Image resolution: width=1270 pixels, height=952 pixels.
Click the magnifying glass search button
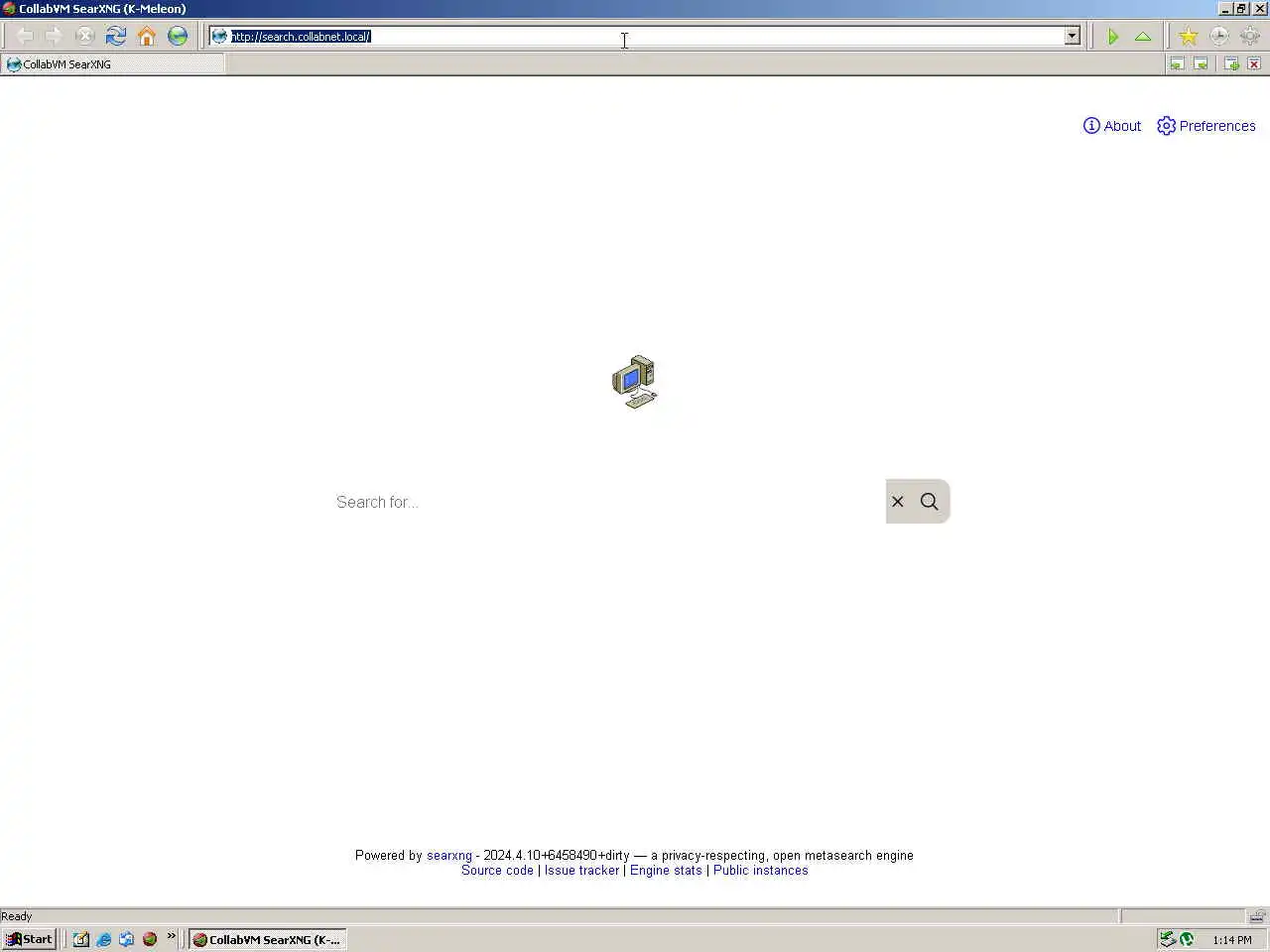930,502
